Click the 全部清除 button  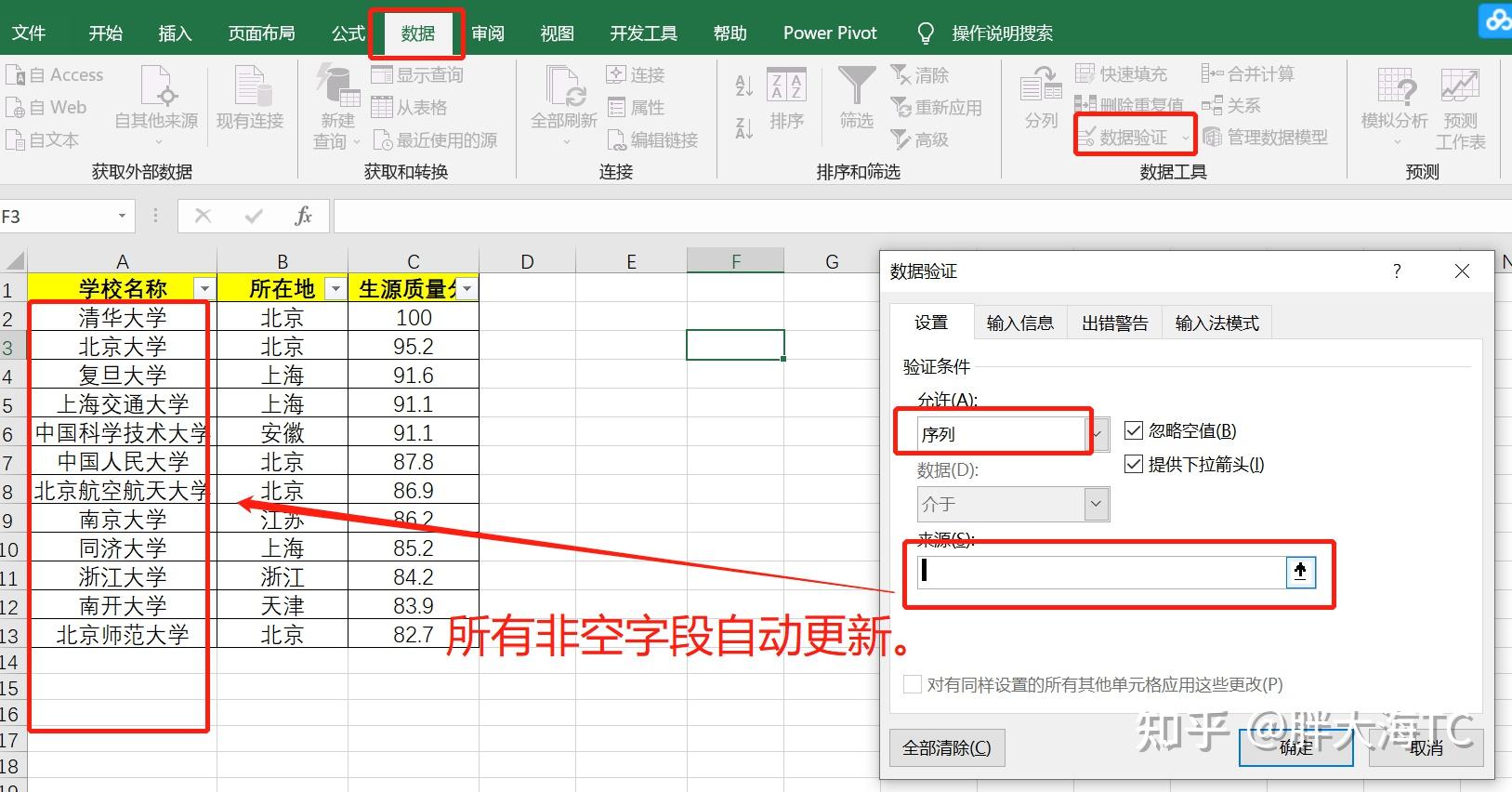tap(947, 747)
